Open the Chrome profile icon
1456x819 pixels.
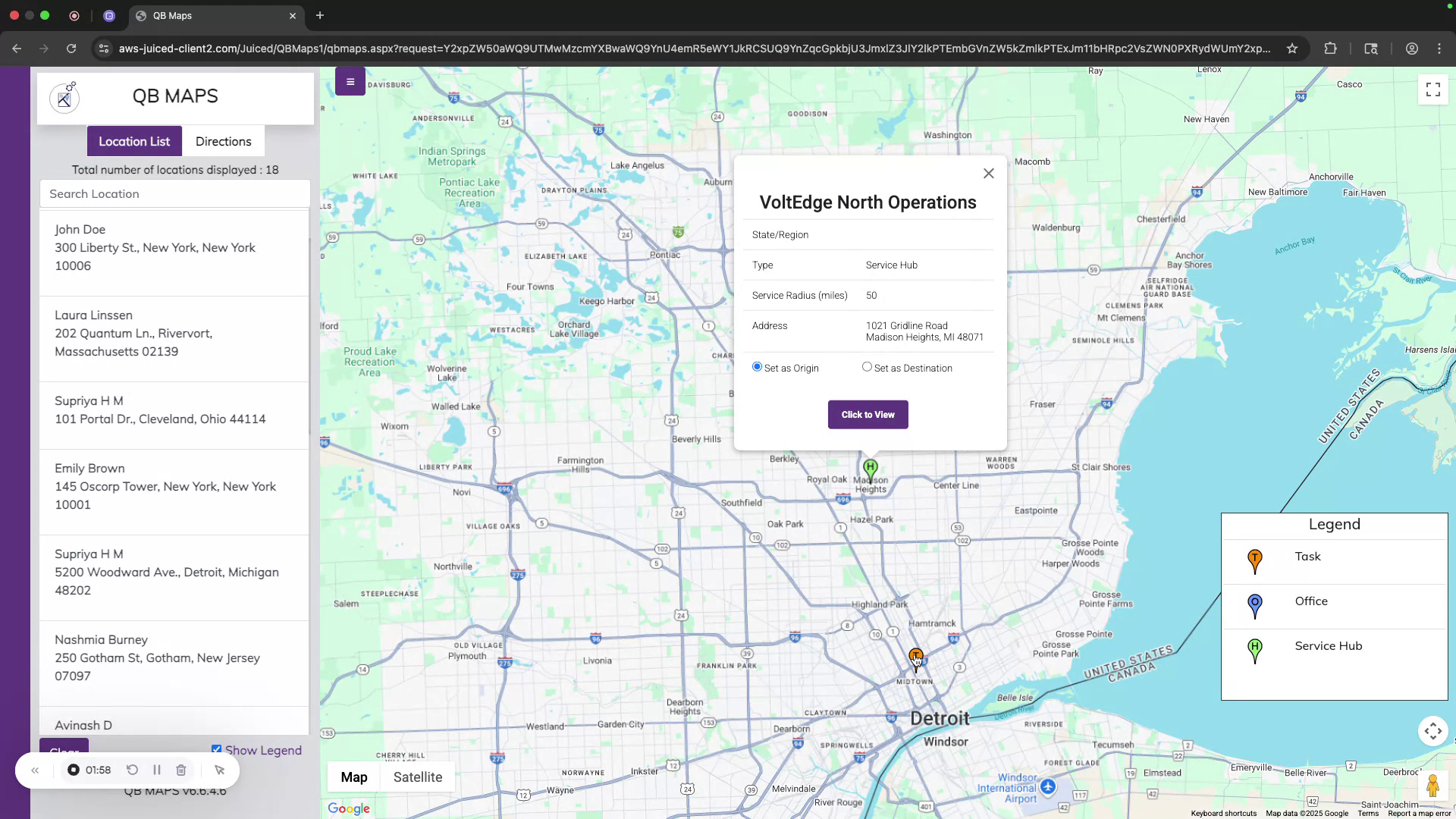(x=1411, y=48)
